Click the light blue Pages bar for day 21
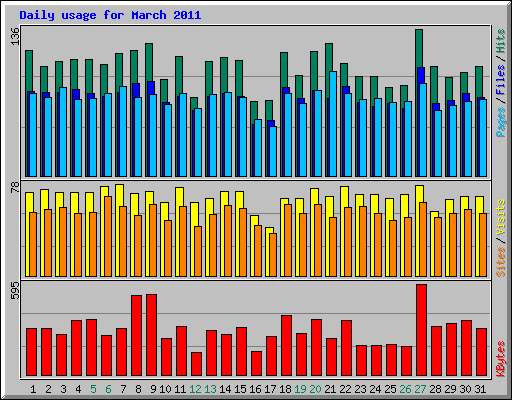The width and height of the screenshot is (512, 400). [x=333, y=124]
